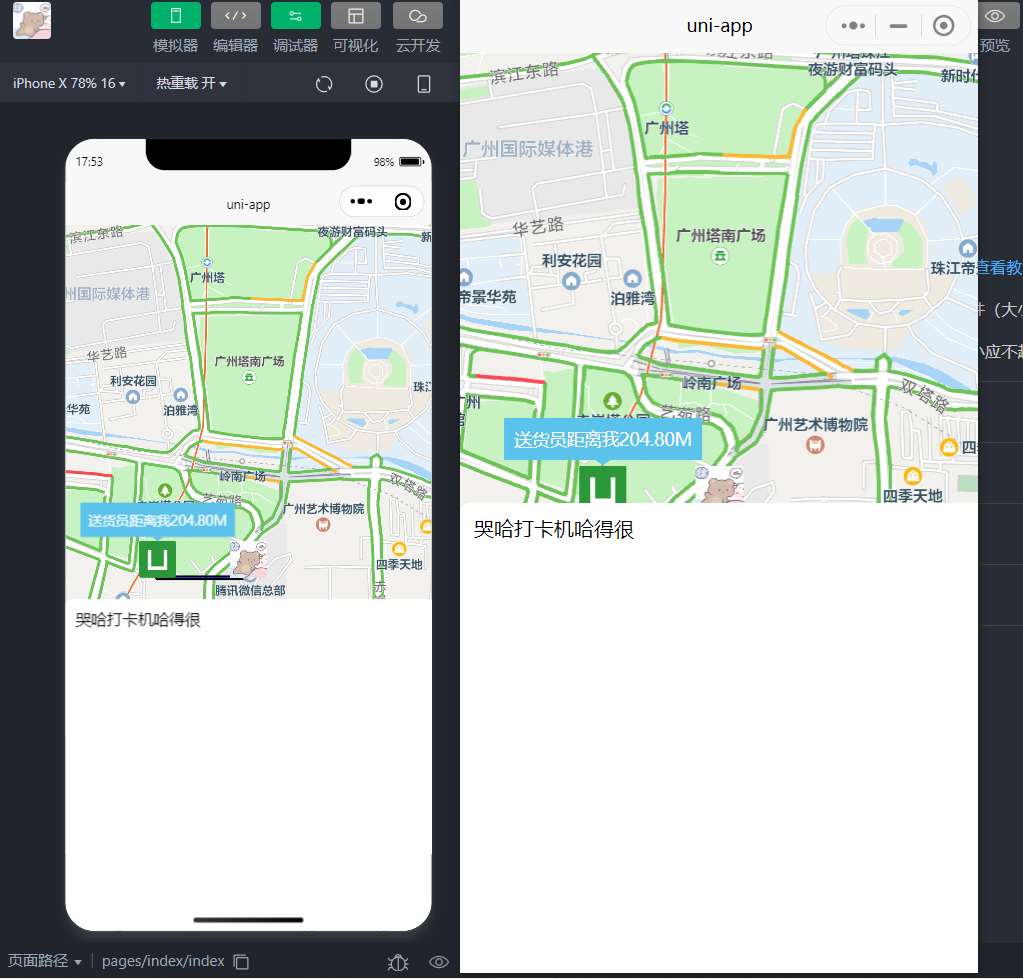Click 送货员距离我204.80M callout in detached window map

tap(602, 440)
